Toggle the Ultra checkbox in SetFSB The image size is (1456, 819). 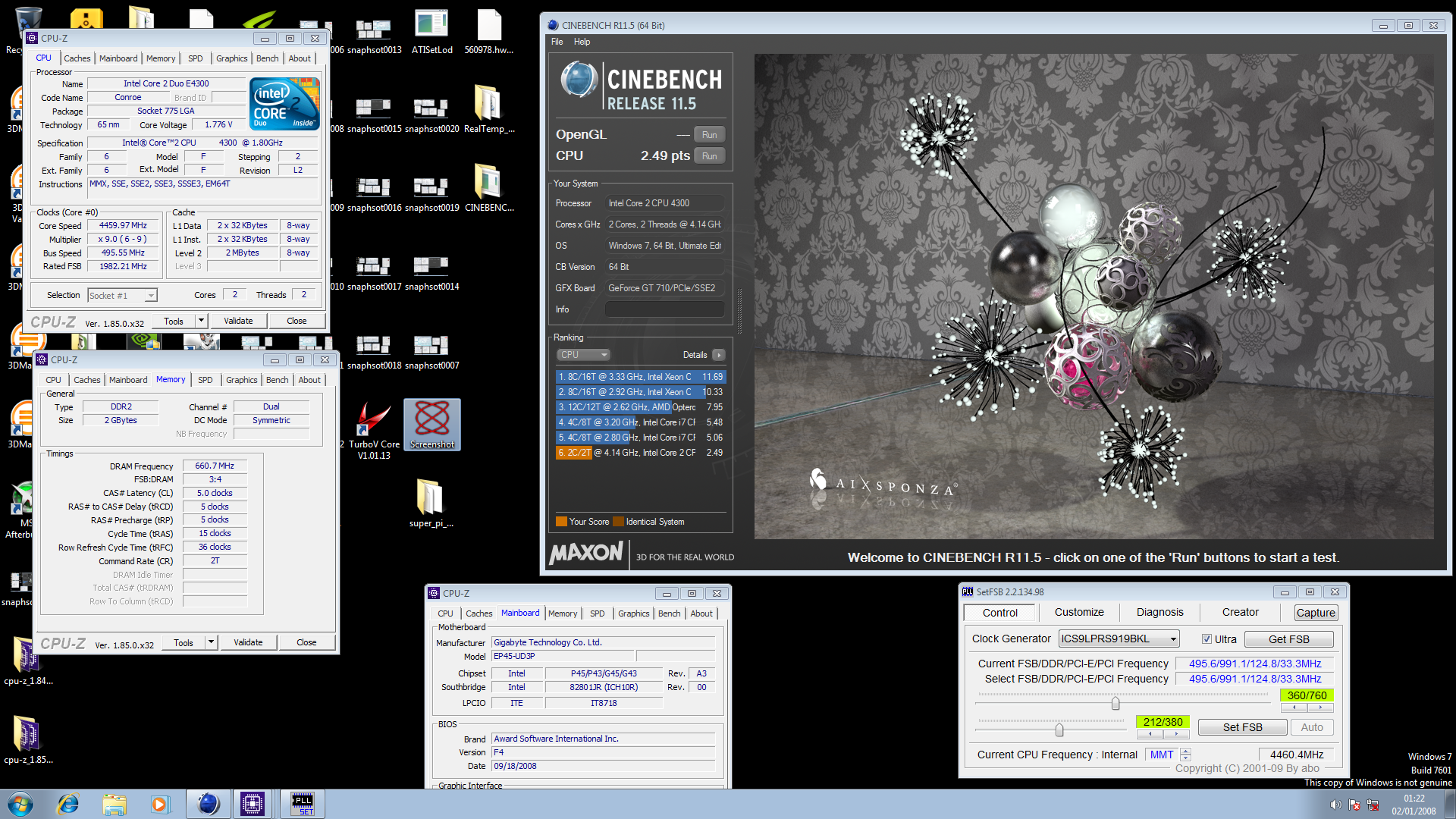[1207, 639]
